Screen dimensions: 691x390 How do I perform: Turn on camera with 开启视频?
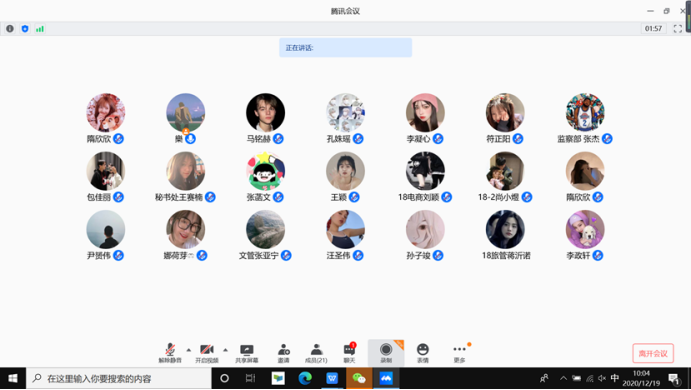point(207,353)
